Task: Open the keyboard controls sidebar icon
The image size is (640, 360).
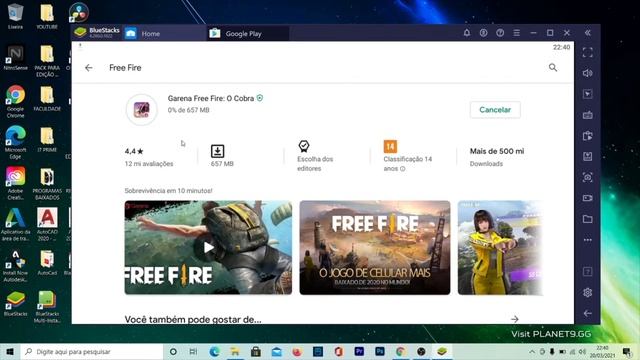Action: (588, 115)
